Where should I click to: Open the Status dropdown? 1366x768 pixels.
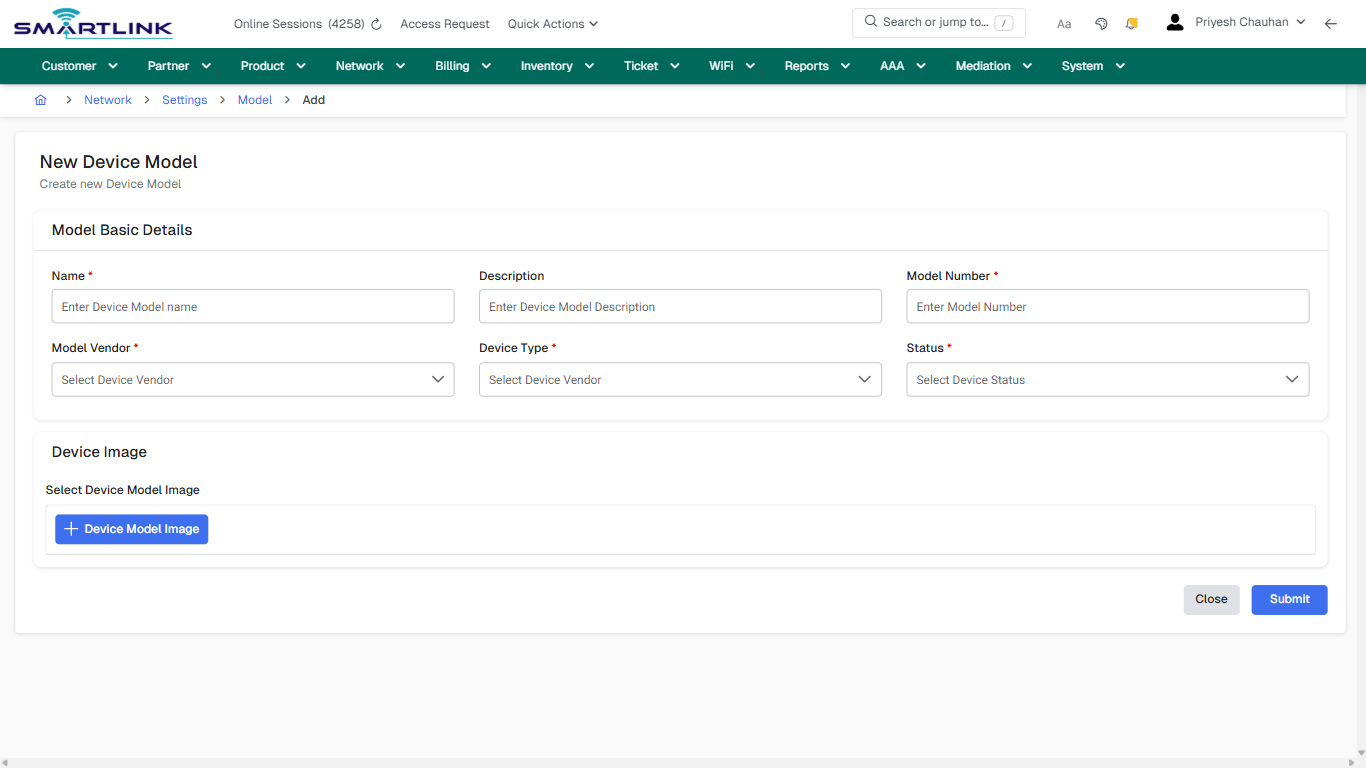point(1107,379)
